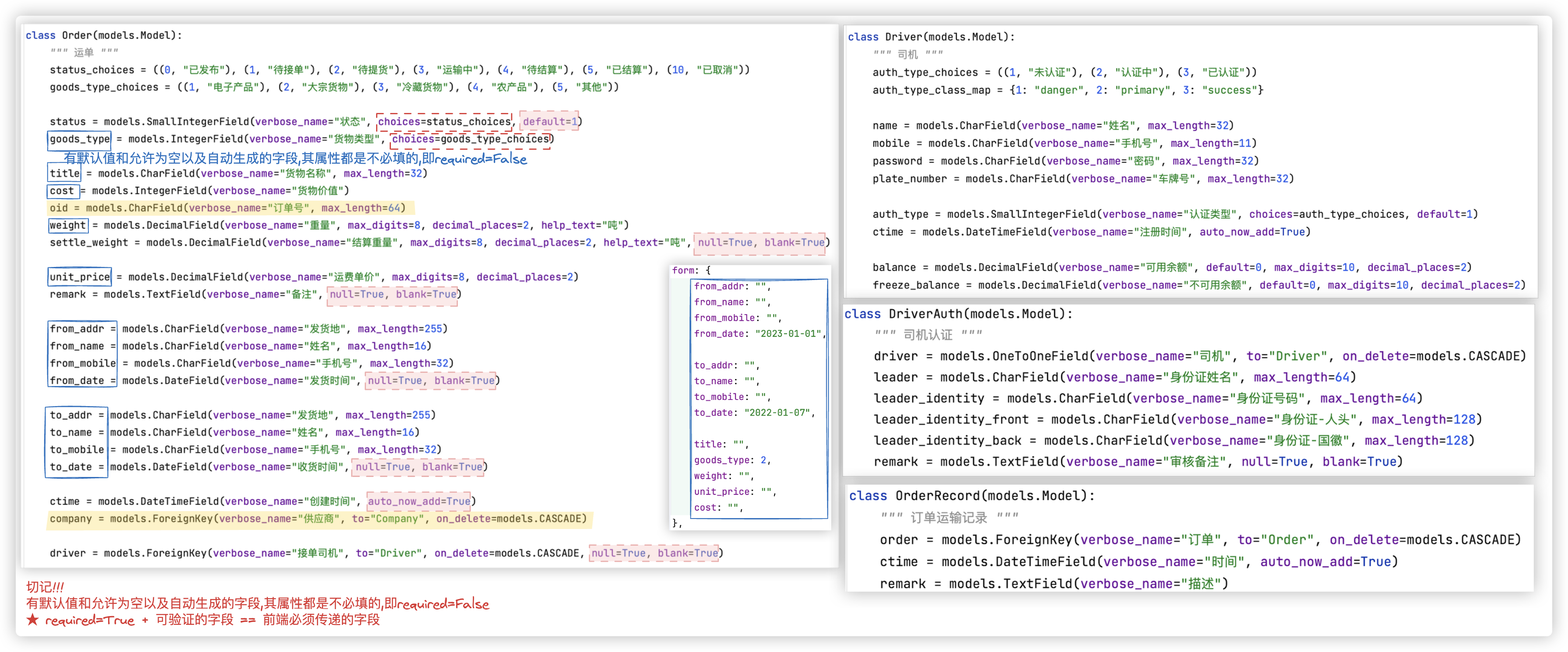
Task: Click the auth_type_class_map line
Action: tap(1067, 90)
